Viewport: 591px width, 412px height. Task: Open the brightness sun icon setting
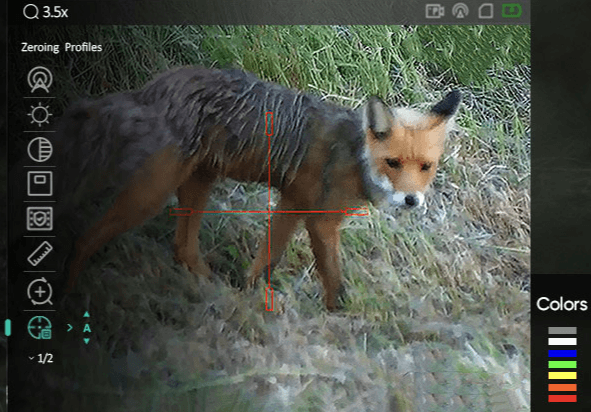40,115
